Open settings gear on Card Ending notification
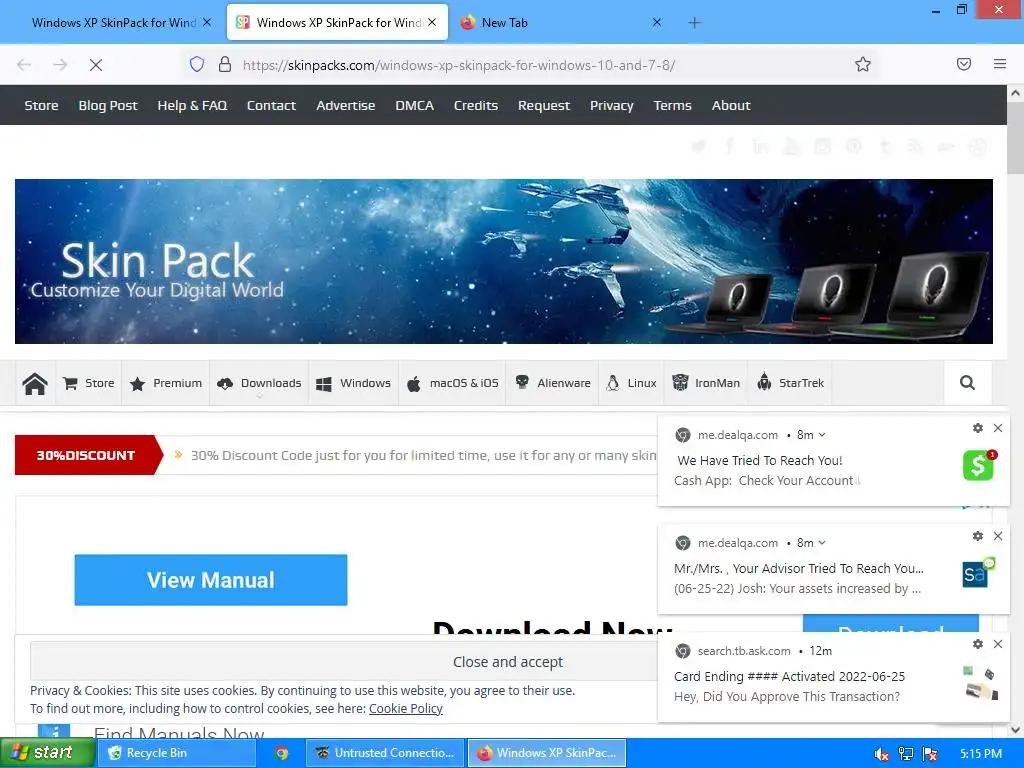The width and height of the screenshot is (1024, 768). click(978, 644)
